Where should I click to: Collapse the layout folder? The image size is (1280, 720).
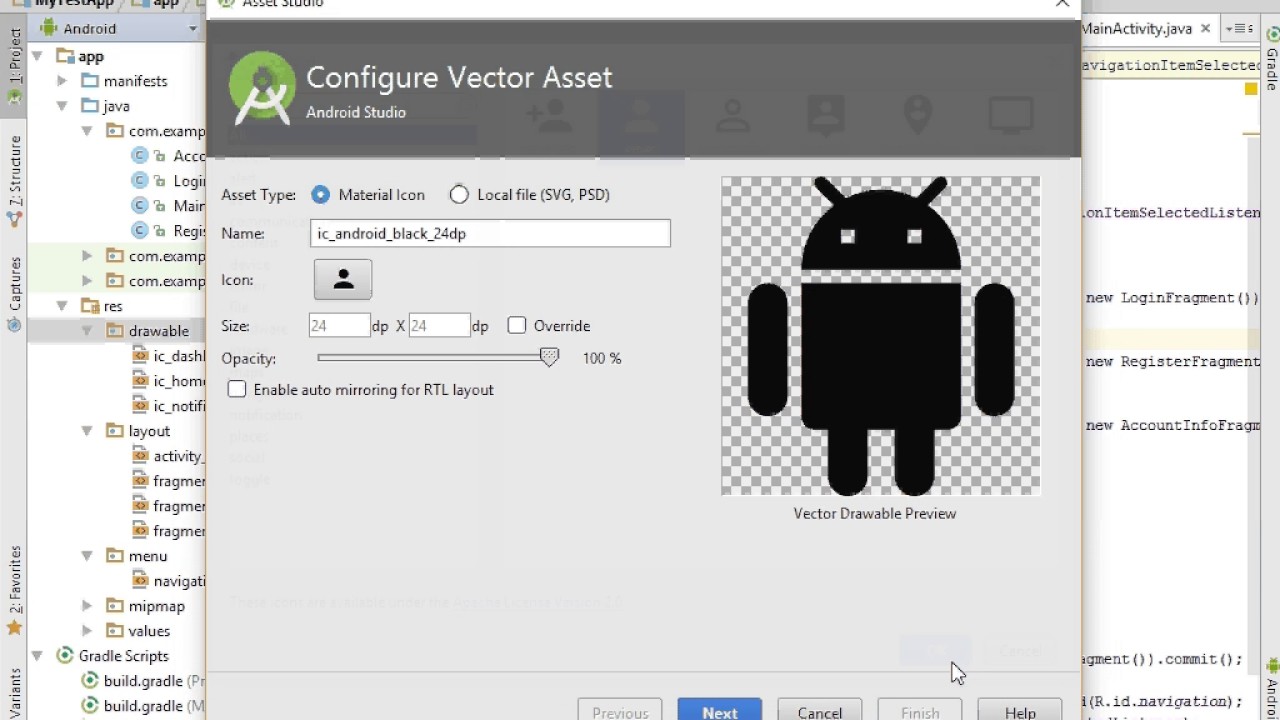coord(87,430)
